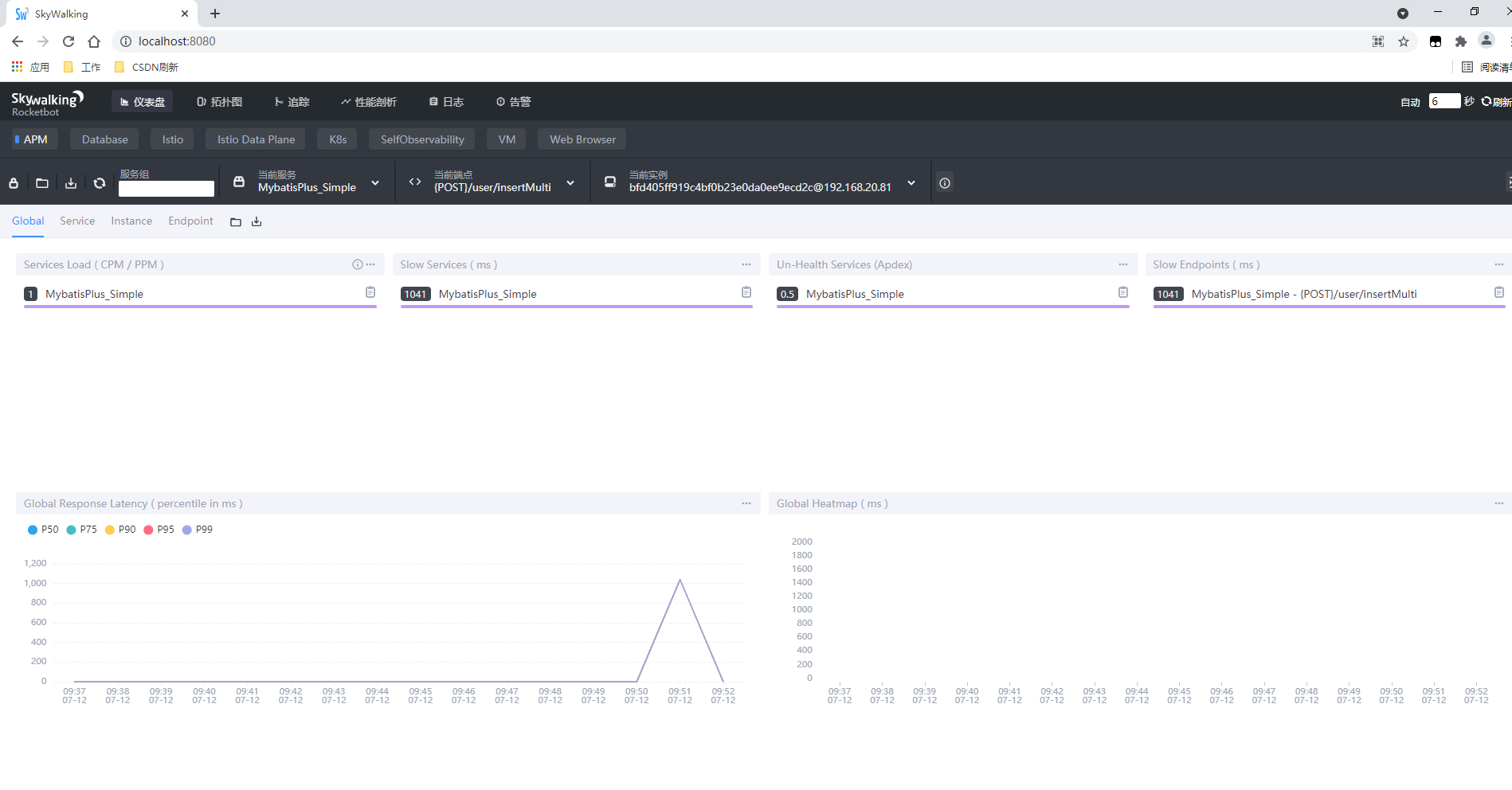Open more options for Global Response Latency
The width and height of the screenshot is (1512, 790).
click(x=746, y=503)
